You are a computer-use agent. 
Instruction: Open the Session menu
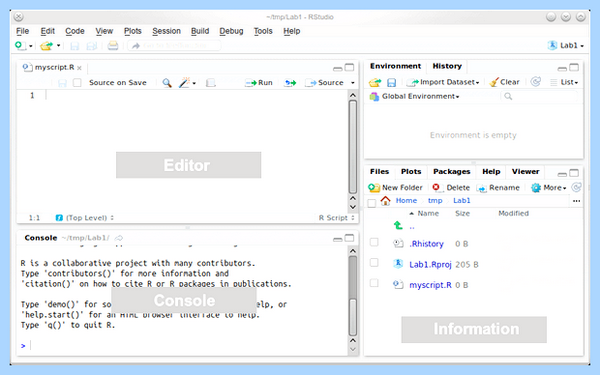[x=166, y=31]
